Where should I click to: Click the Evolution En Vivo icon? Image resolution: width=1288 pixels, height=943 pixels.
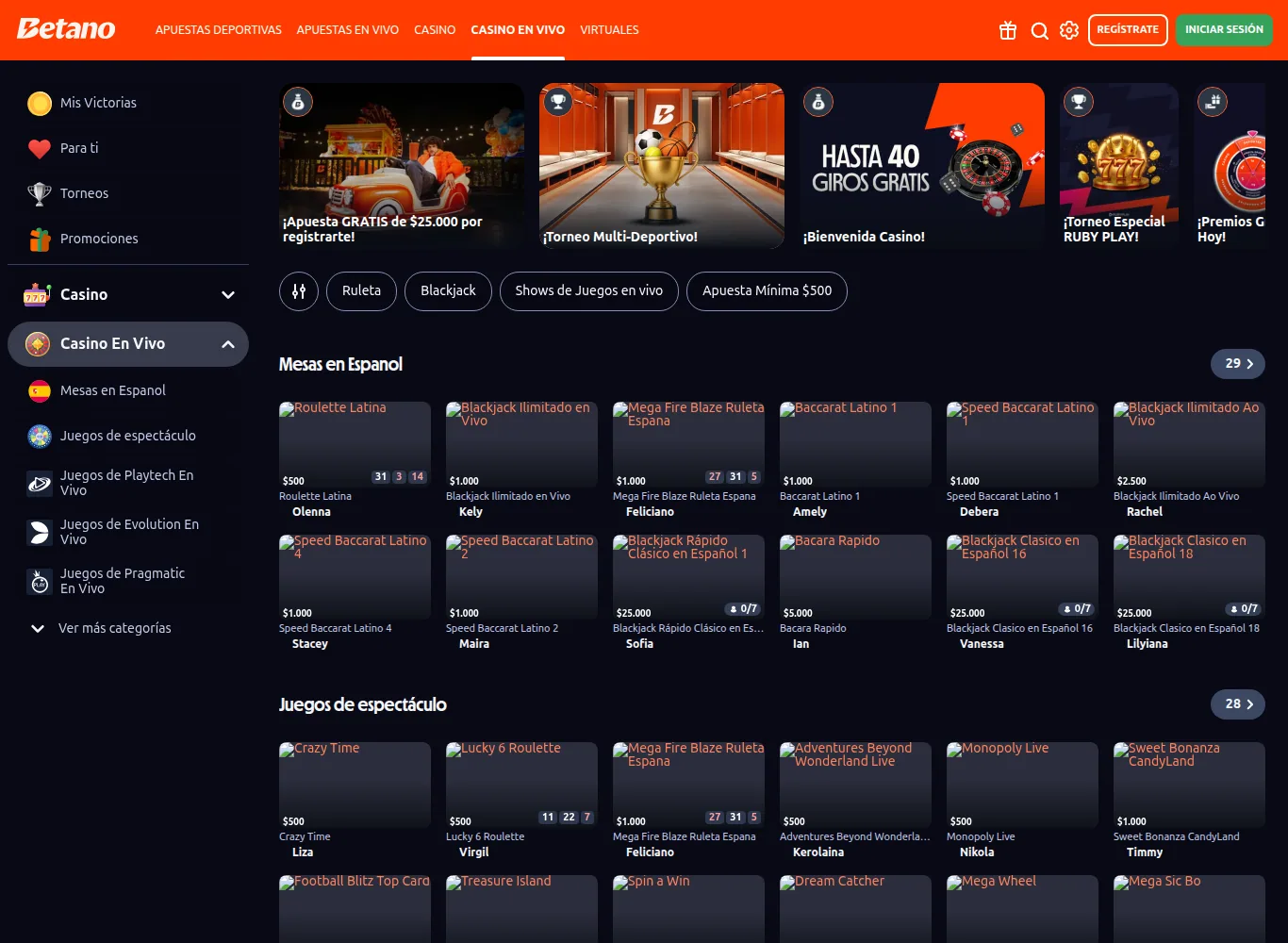(x=40, y=532)
